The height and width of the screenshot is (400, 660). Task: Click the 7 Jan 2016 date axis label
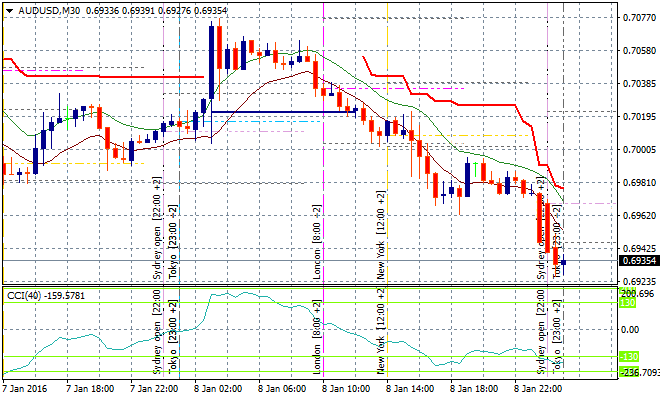[24, 388]
